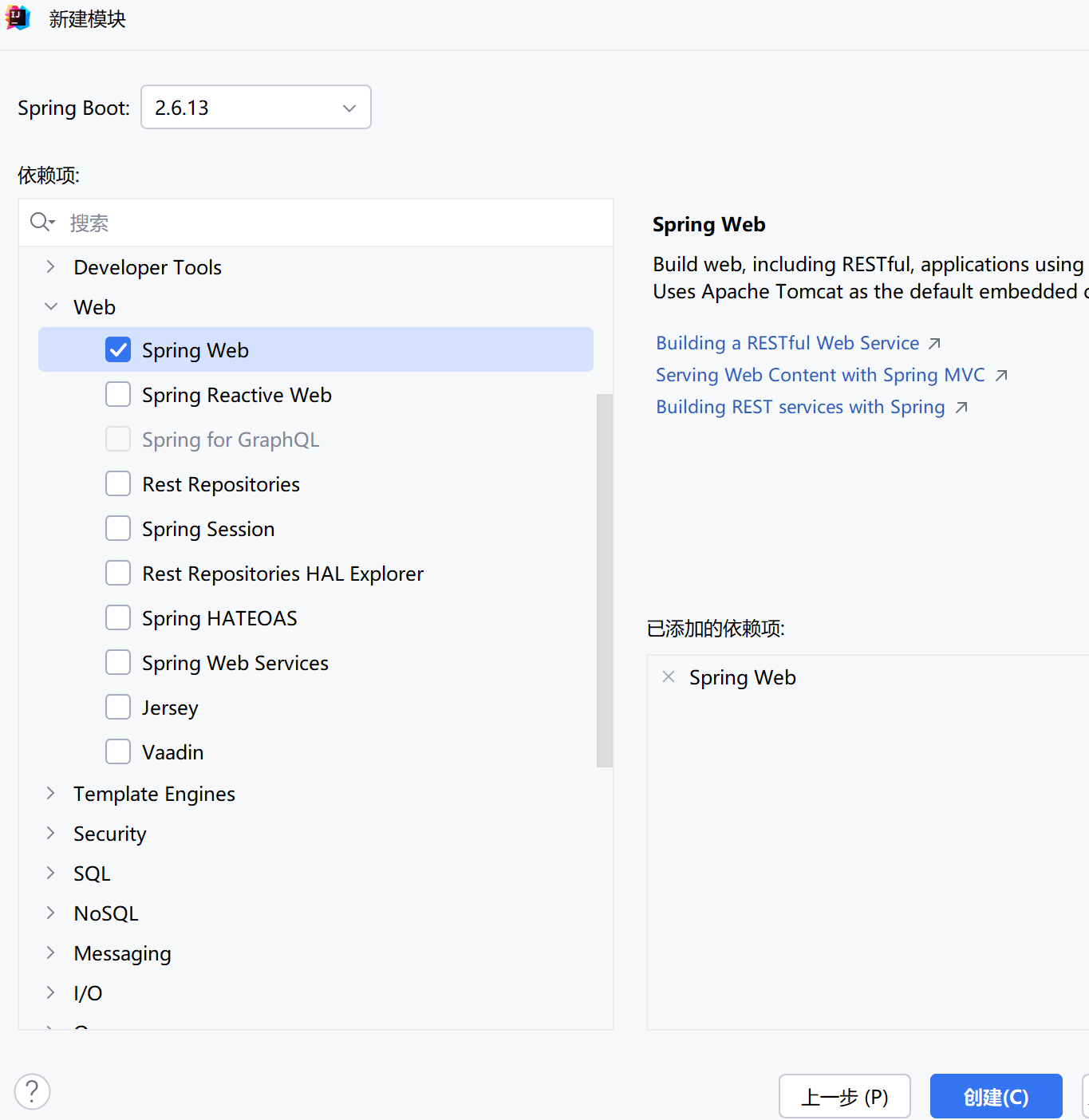
Task: Expand the Developer Tools category
Action: click(x=51, y=266)
